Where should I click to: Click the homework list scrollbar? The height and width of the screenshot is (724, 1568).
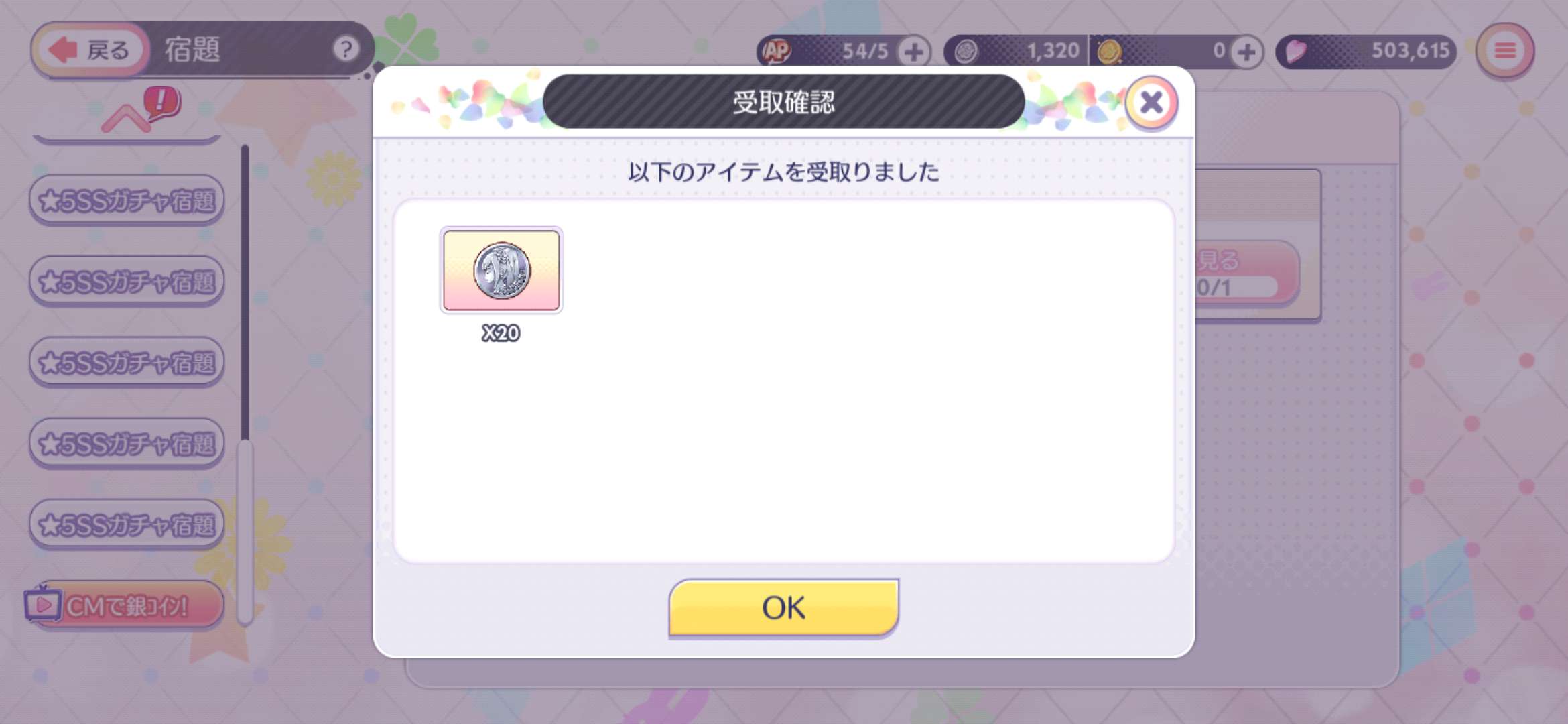(x=245, y=385)
